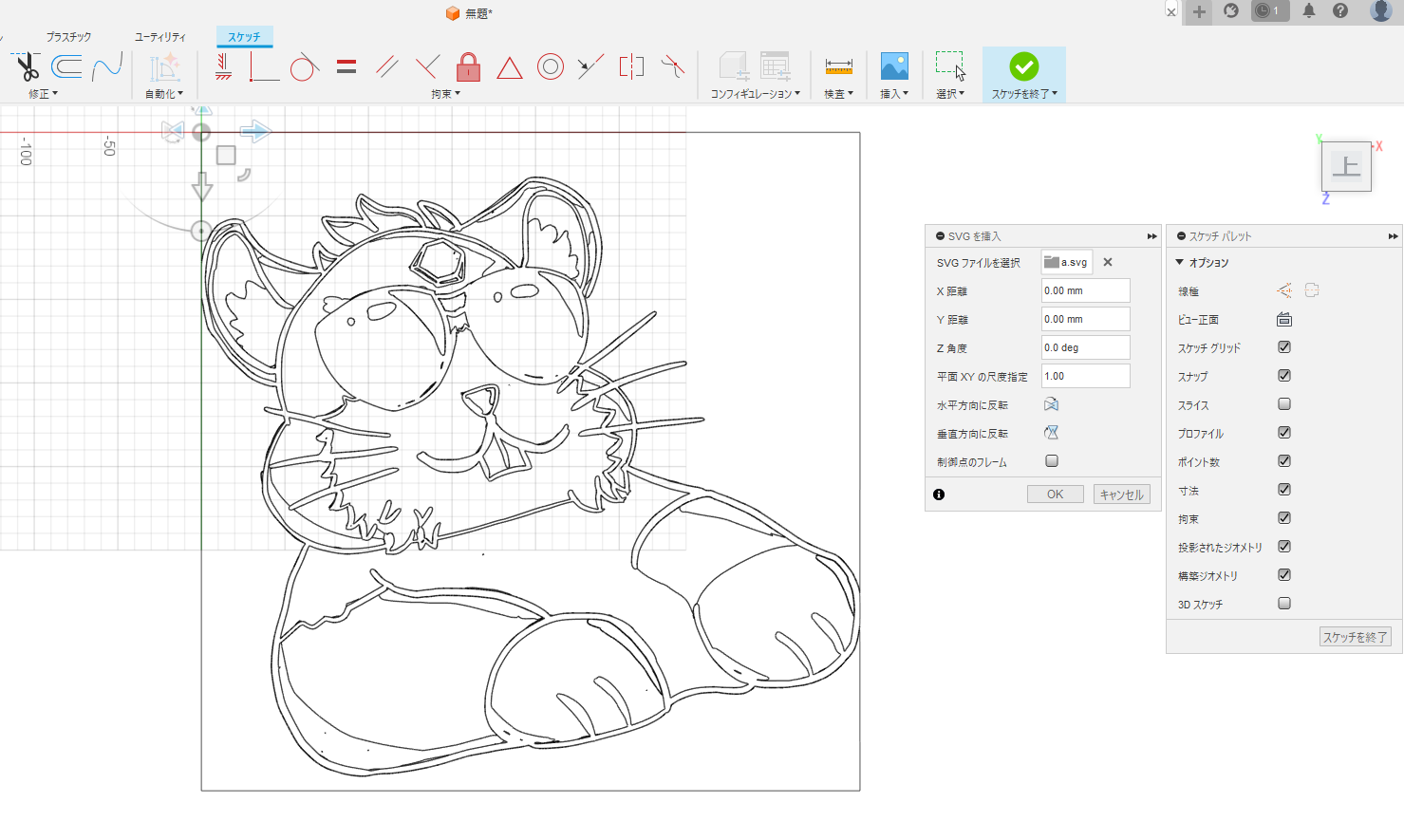Click the ビュー正面 look-at icon

[1284, 319]
